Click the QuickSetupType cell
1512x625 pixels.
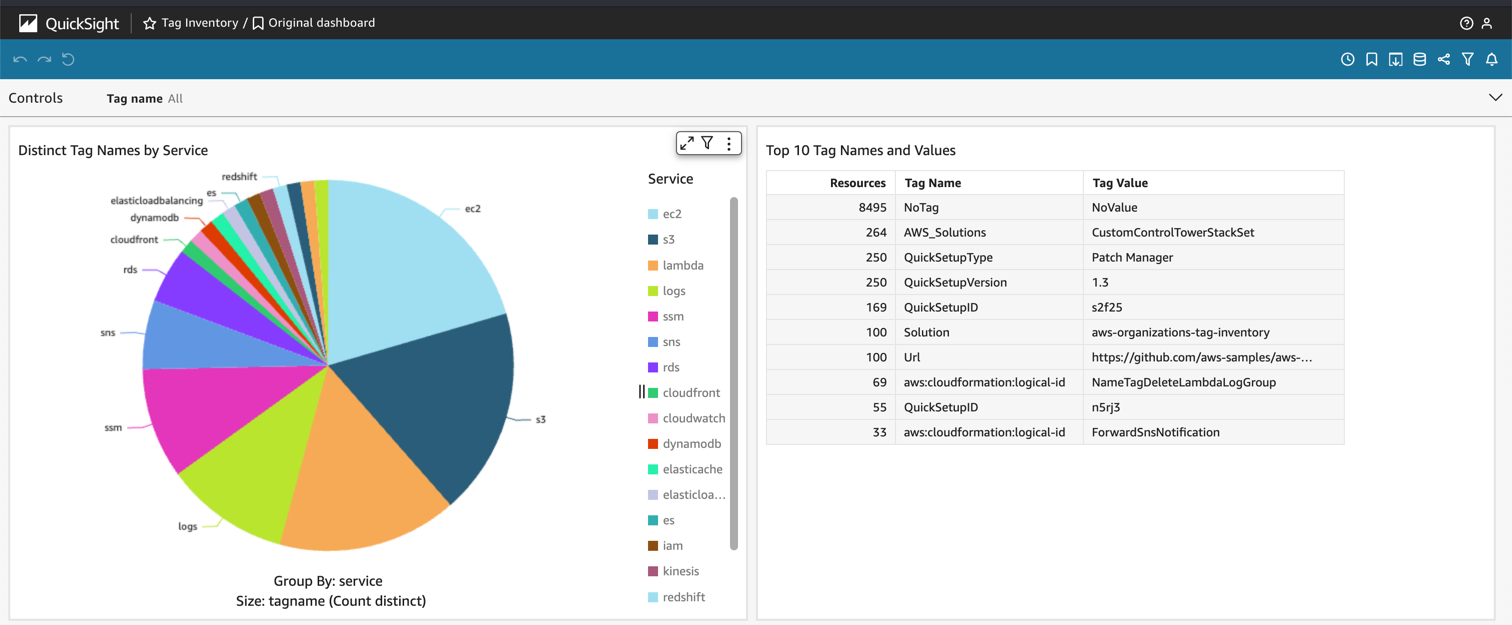tap(989, 258)
